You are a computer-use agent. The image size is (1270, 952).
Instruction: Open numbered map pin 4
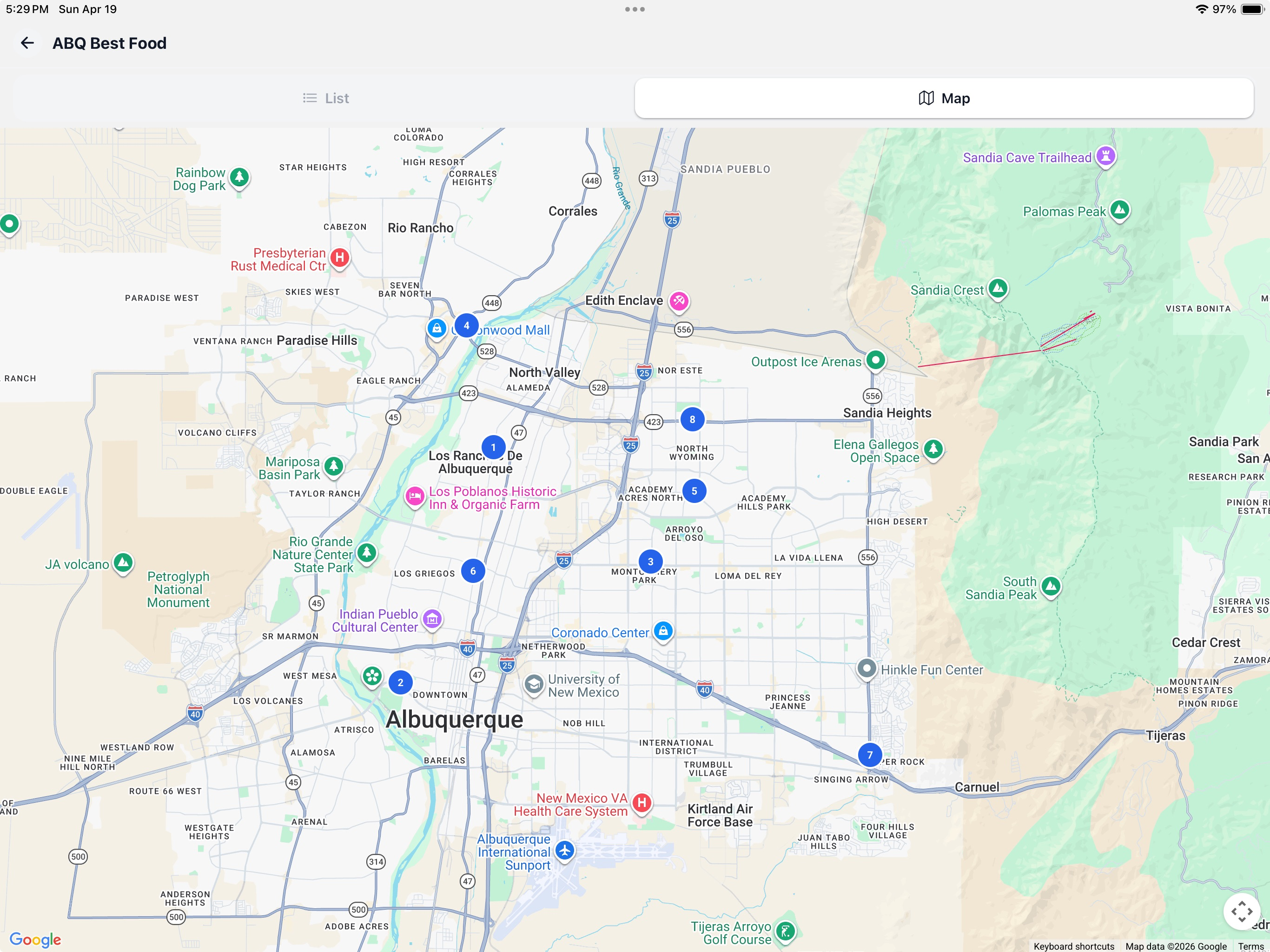pos(466,325)
